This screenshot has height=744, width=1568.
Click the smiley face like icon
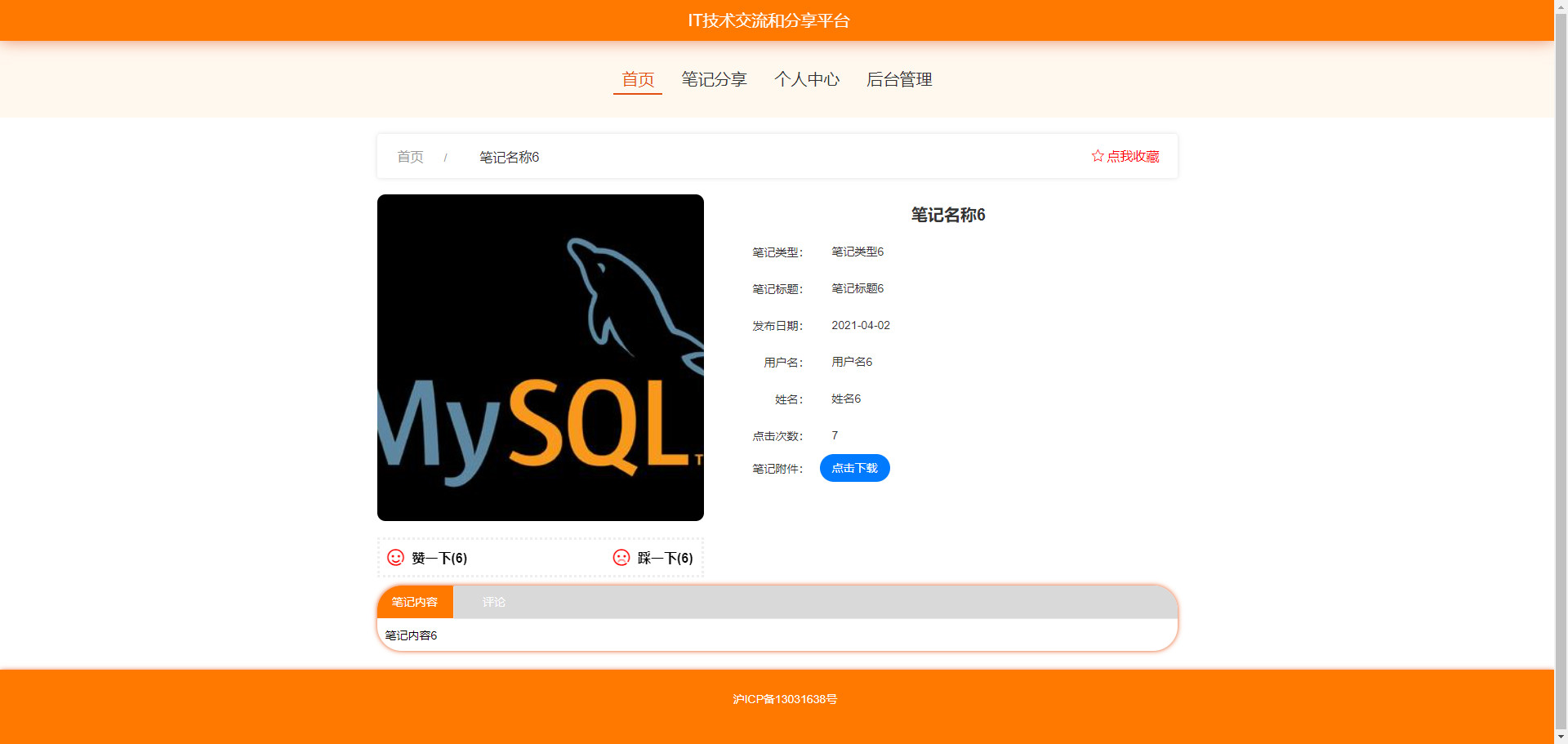pos(395,557)
